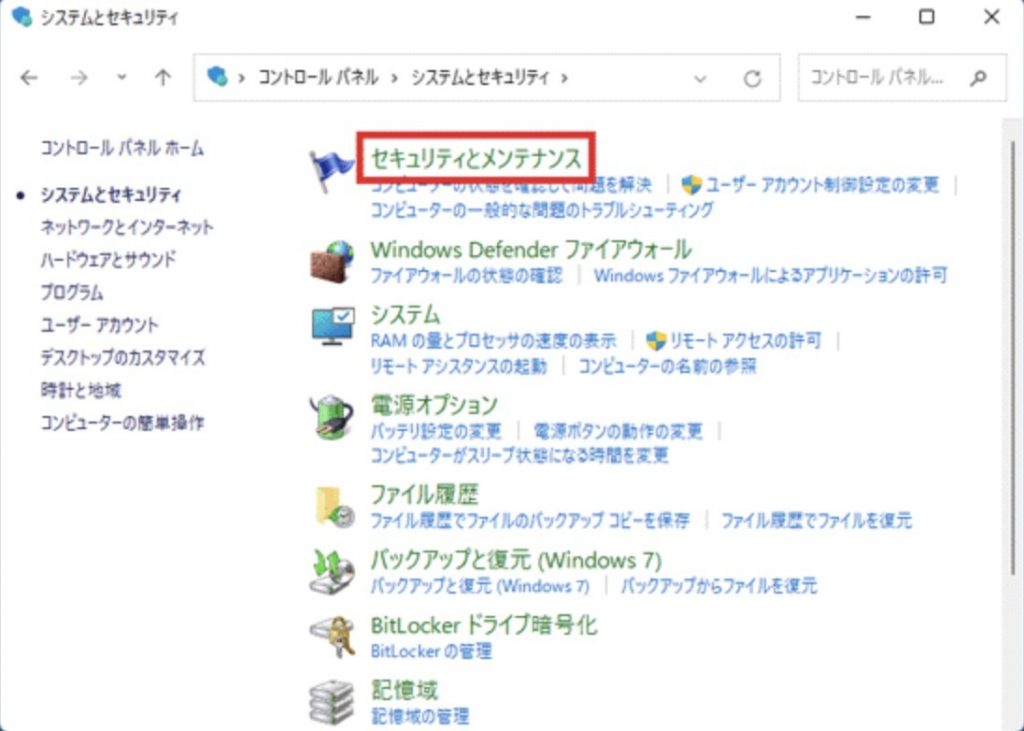Click コンピューターの状態を確認して問題を解決 link

(x=511, y=185)
